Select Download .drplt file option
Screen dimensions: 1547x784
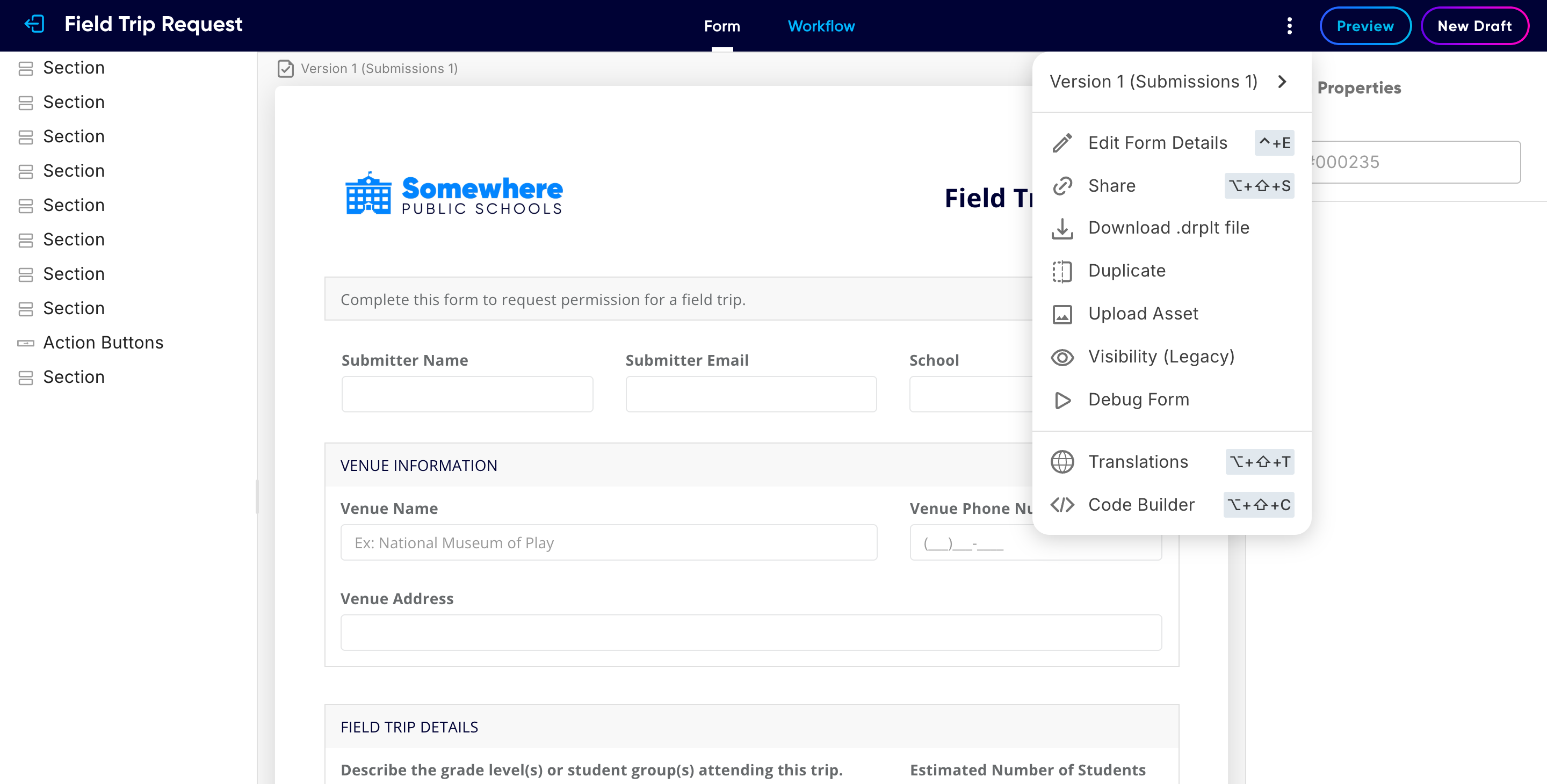coord(1171,228)
